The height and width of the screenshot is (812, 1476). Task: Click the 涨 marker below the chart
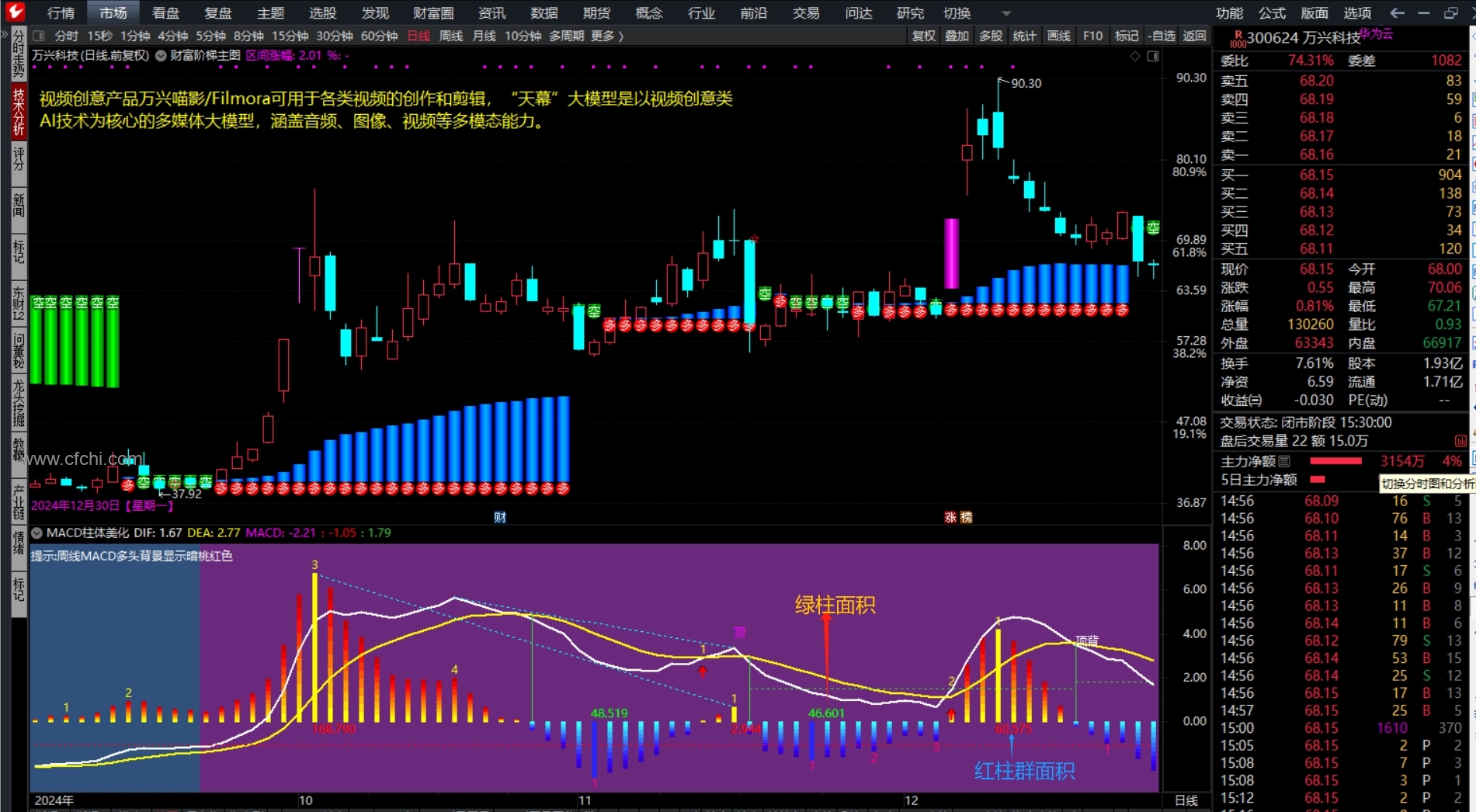[x=950, y=517]
